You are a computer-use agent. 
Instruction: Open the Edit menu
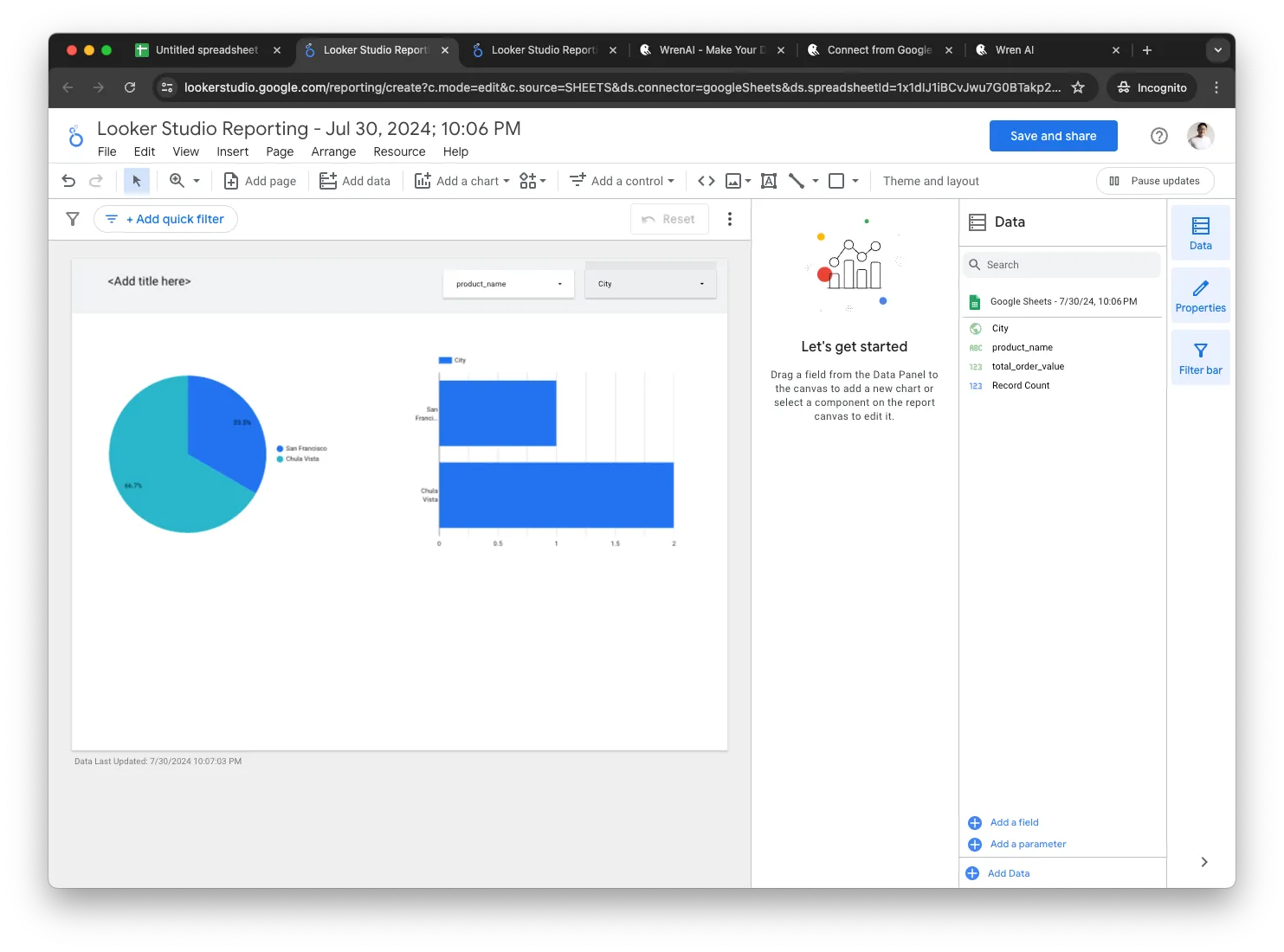pos(145,151)
